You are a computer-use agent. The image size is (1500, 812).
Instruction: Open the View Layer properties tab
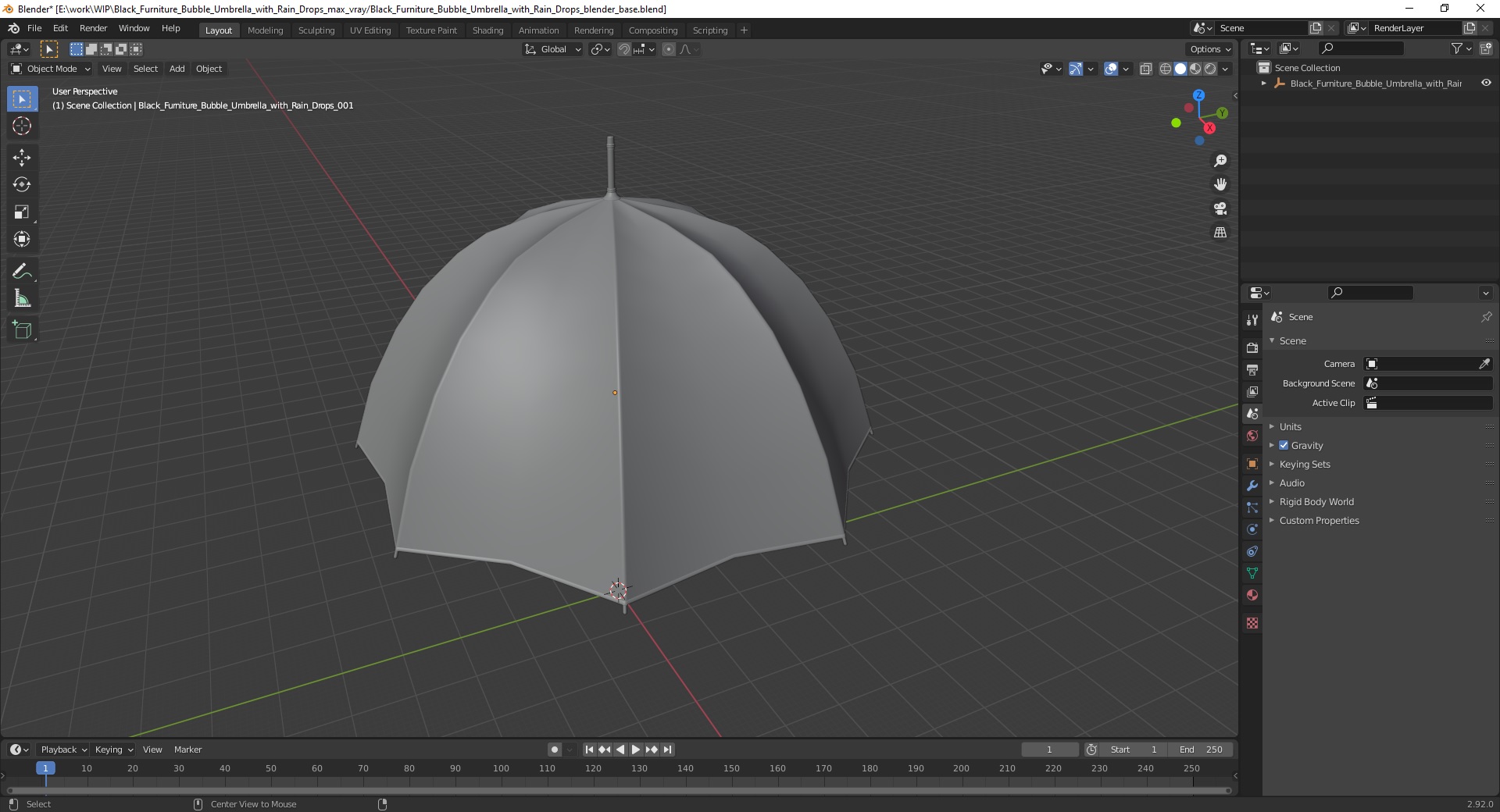(x=1252, y=391)
